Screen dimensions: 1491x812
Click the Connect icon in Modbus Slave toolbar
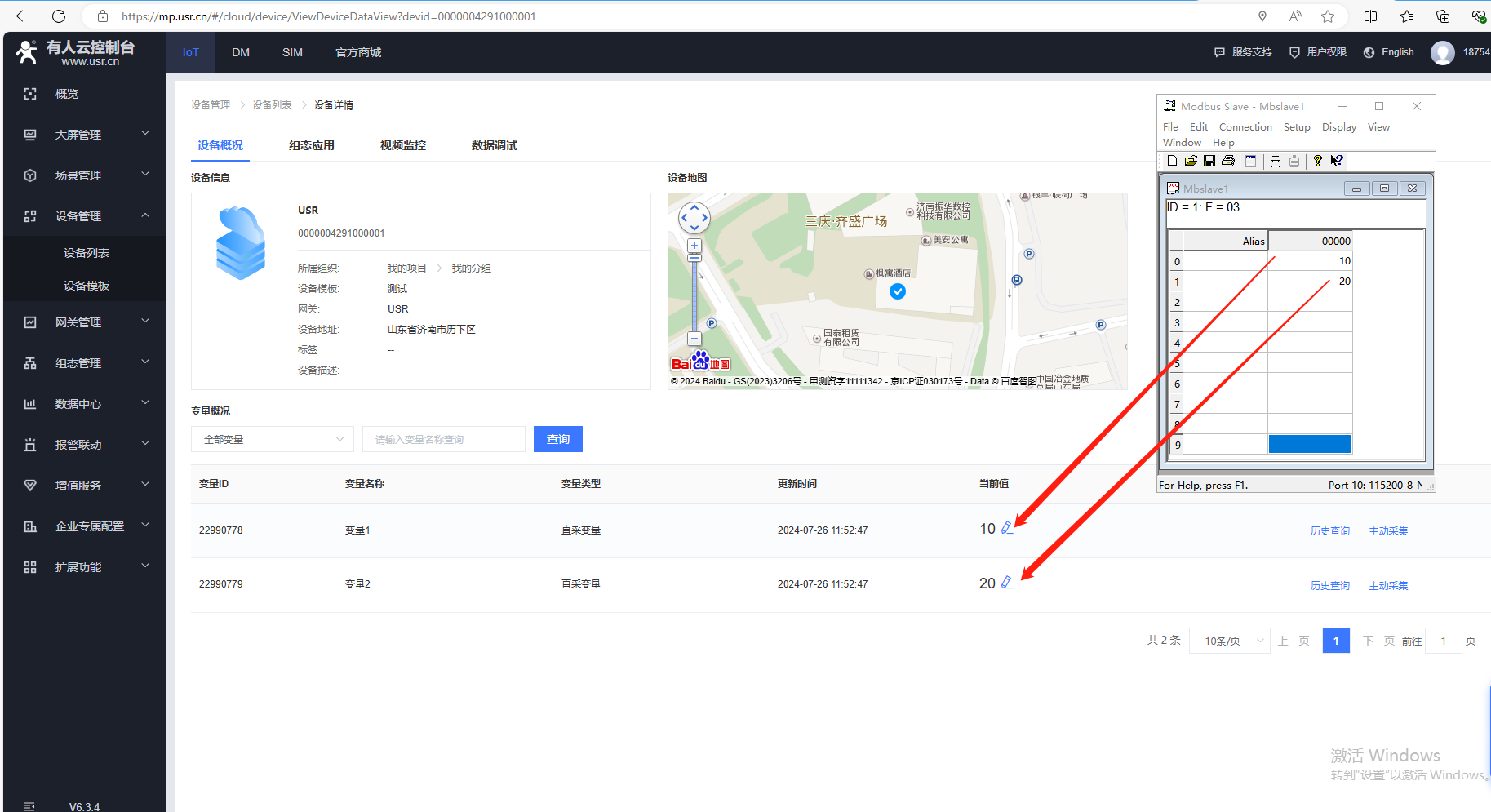click(1275, 161)
